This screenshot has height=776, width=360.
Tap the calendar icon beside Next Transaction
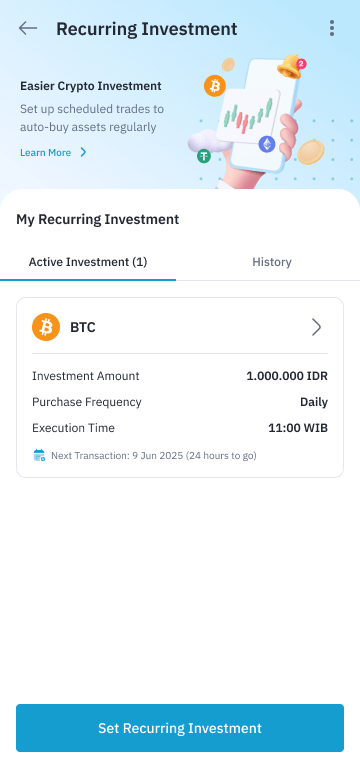39,455
